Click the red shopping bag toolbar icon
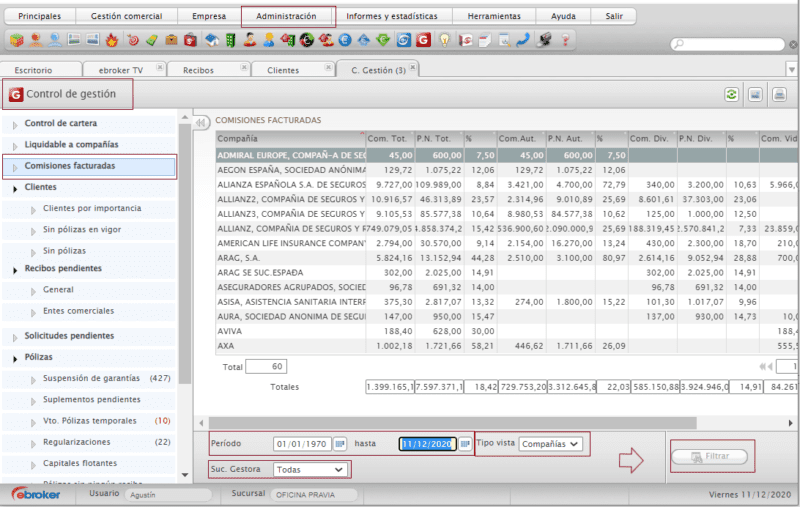Screen dimensions: 800x507 coord(190,40)
